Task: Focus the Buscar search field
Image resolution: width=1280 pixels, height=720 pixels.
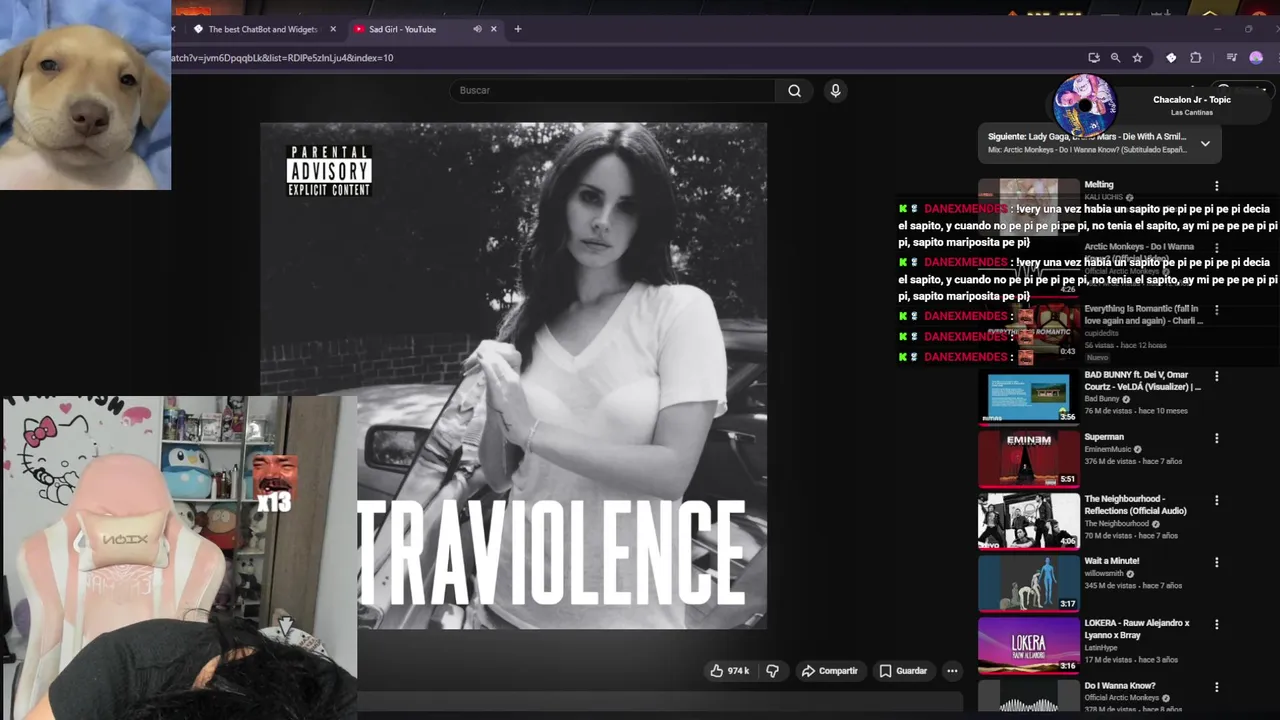Action: coord(612,91)
